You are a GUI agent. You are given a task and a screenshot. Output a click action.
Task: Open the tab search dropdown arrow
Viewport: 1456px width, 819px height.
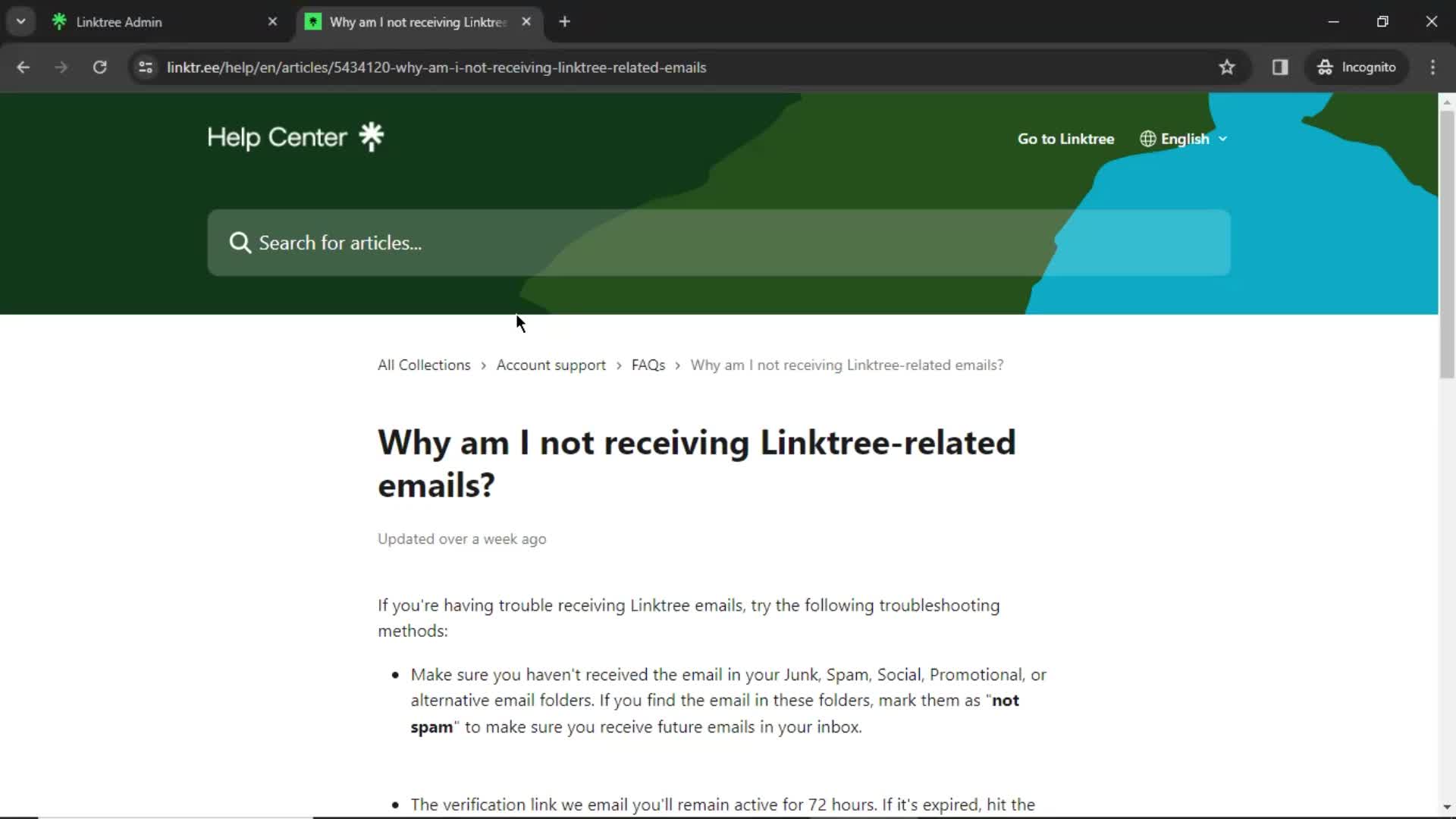[x=21, y=21]
